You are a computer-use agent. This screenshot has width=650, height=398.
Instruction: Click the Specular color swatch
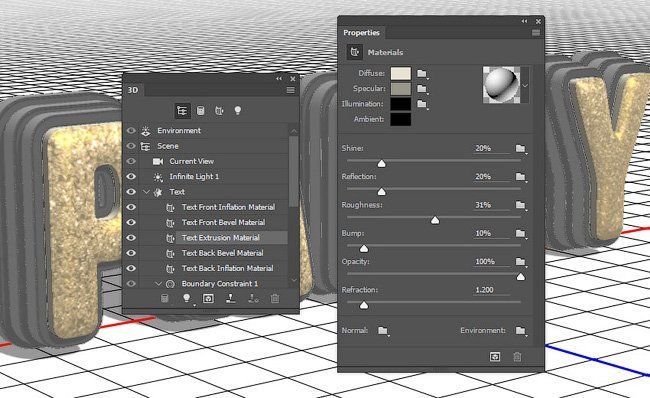tap(401, 89)
